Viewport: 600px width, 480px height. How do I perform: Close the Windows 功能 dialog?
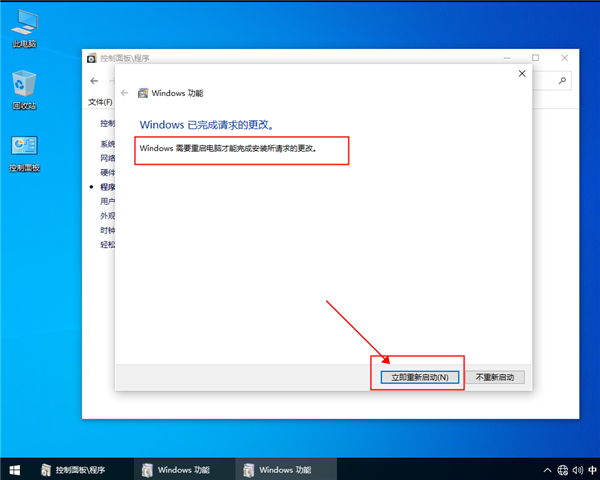[x=521, y=73]
